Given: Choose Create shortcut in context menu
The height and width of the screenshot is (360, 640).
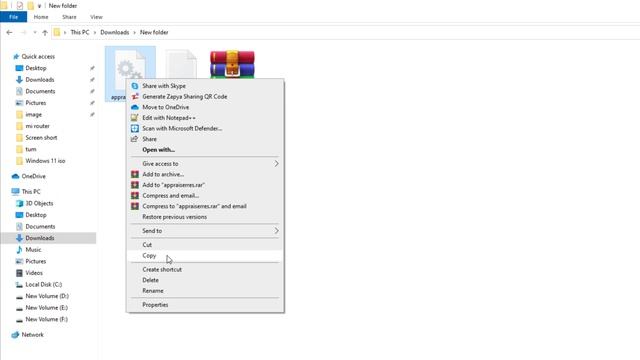Looking at the screenshot, I should click(205, 269).
